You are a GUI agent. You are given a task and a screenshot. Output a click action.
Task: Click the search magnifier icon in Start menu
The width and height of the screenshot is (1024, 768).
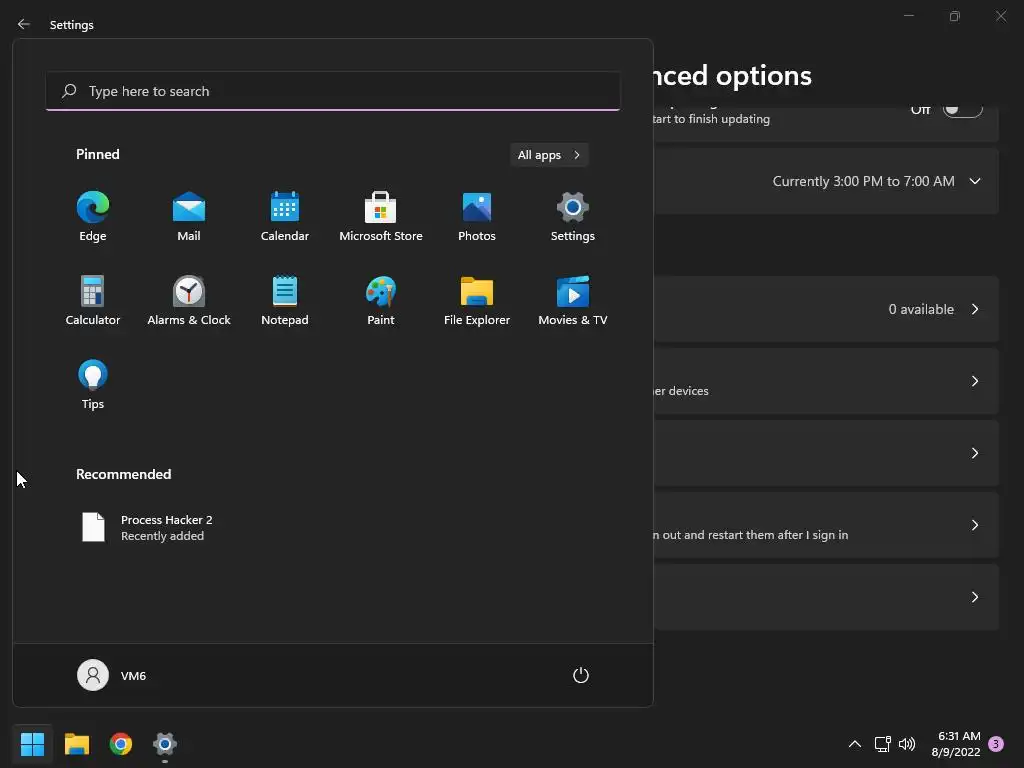[69, 91]
